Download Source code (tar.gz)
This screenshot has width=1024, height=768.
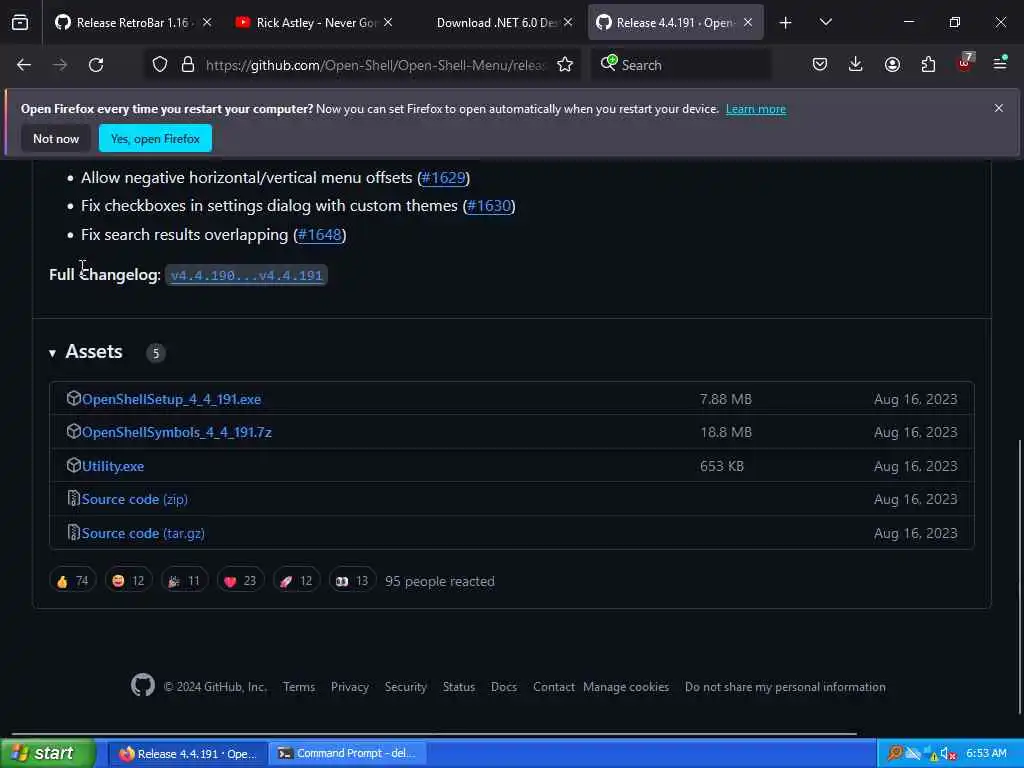coord(143,533)
